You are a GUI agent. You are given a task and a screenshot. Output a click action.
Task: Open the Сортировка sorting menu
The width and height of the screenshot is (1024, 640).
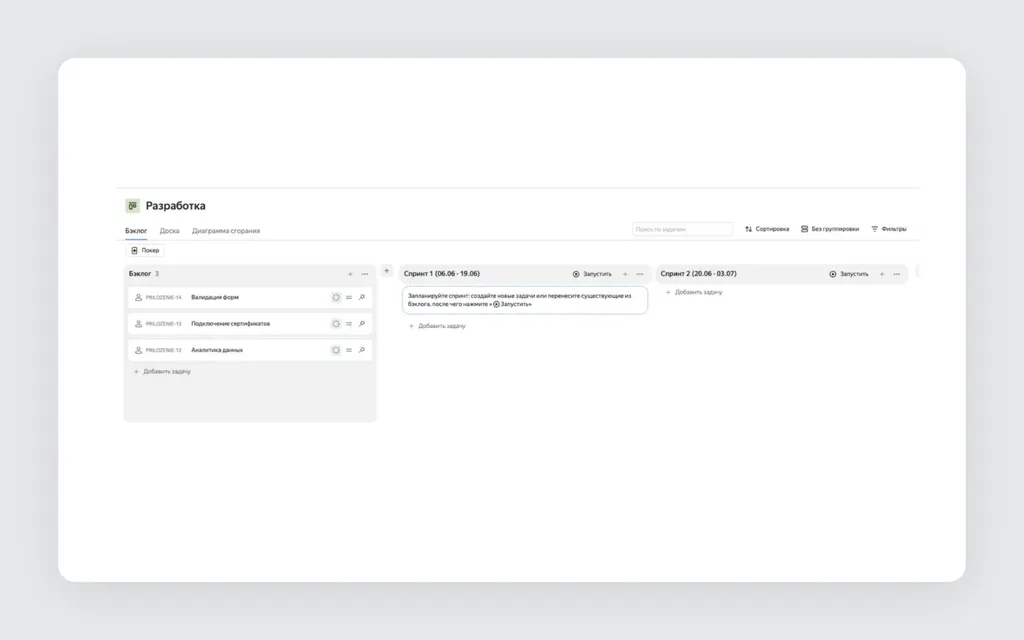pos(767,229)
